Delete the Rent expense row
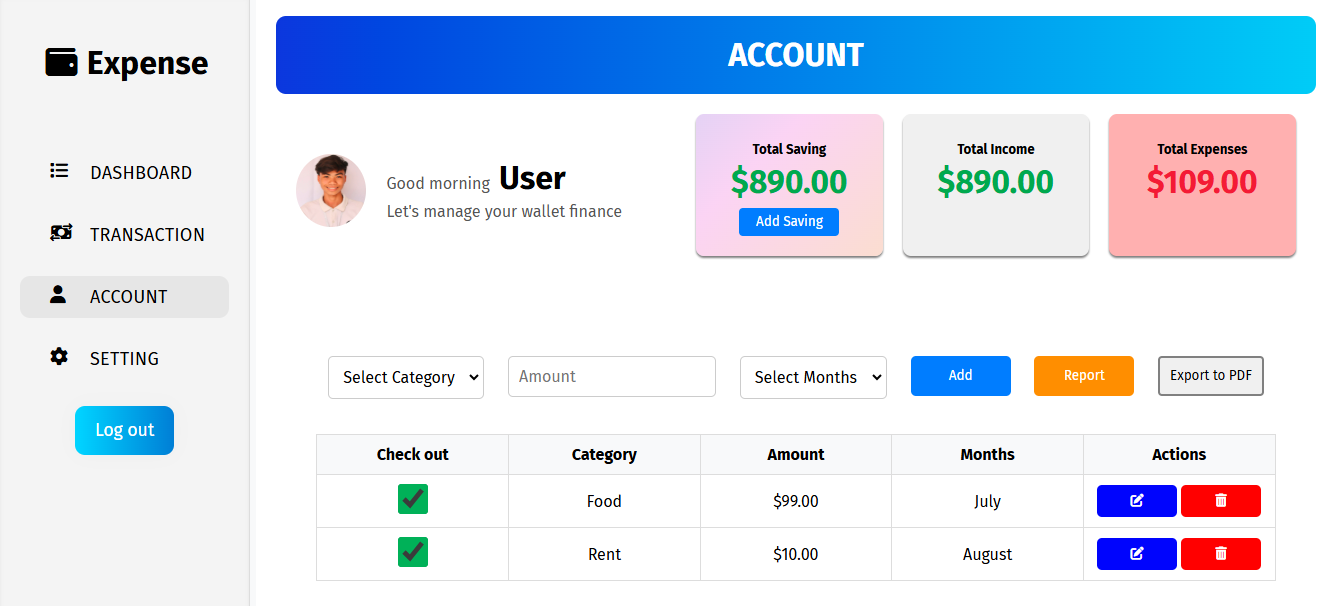Screen dimensions: 1329x606 point(1220,554)
